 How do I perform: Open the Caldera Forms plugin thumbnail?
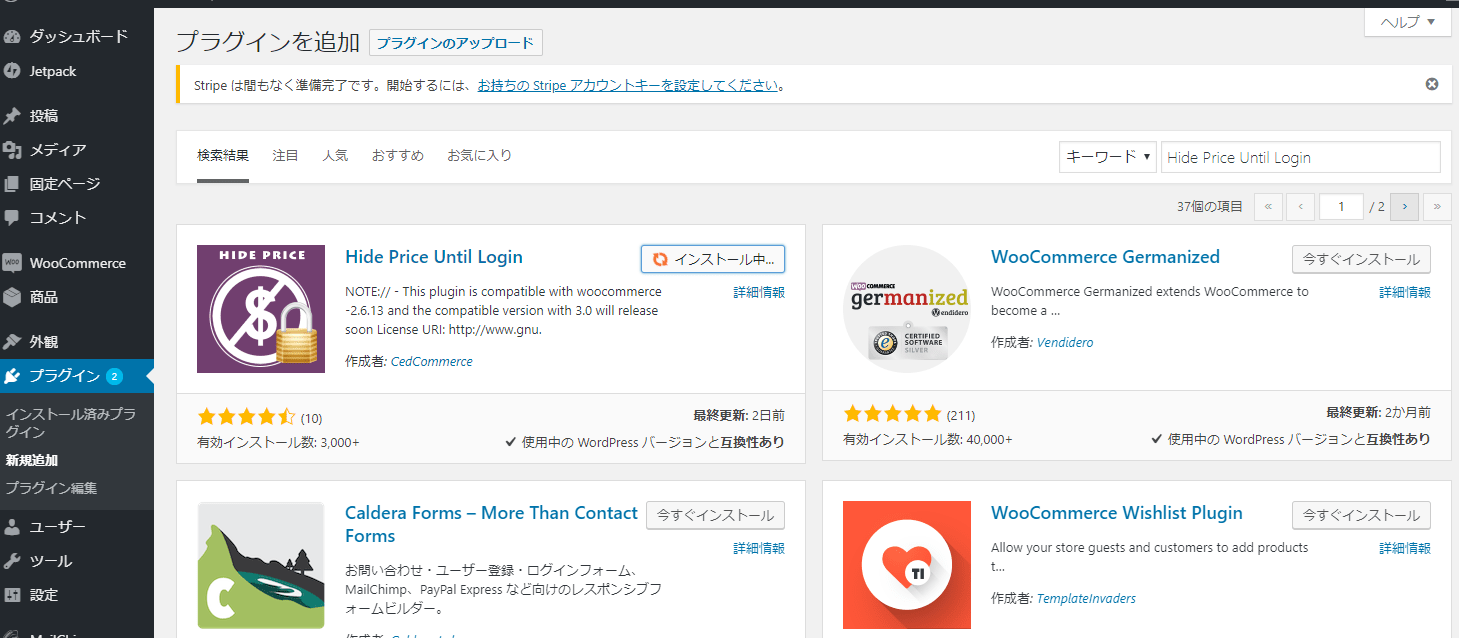261,565
